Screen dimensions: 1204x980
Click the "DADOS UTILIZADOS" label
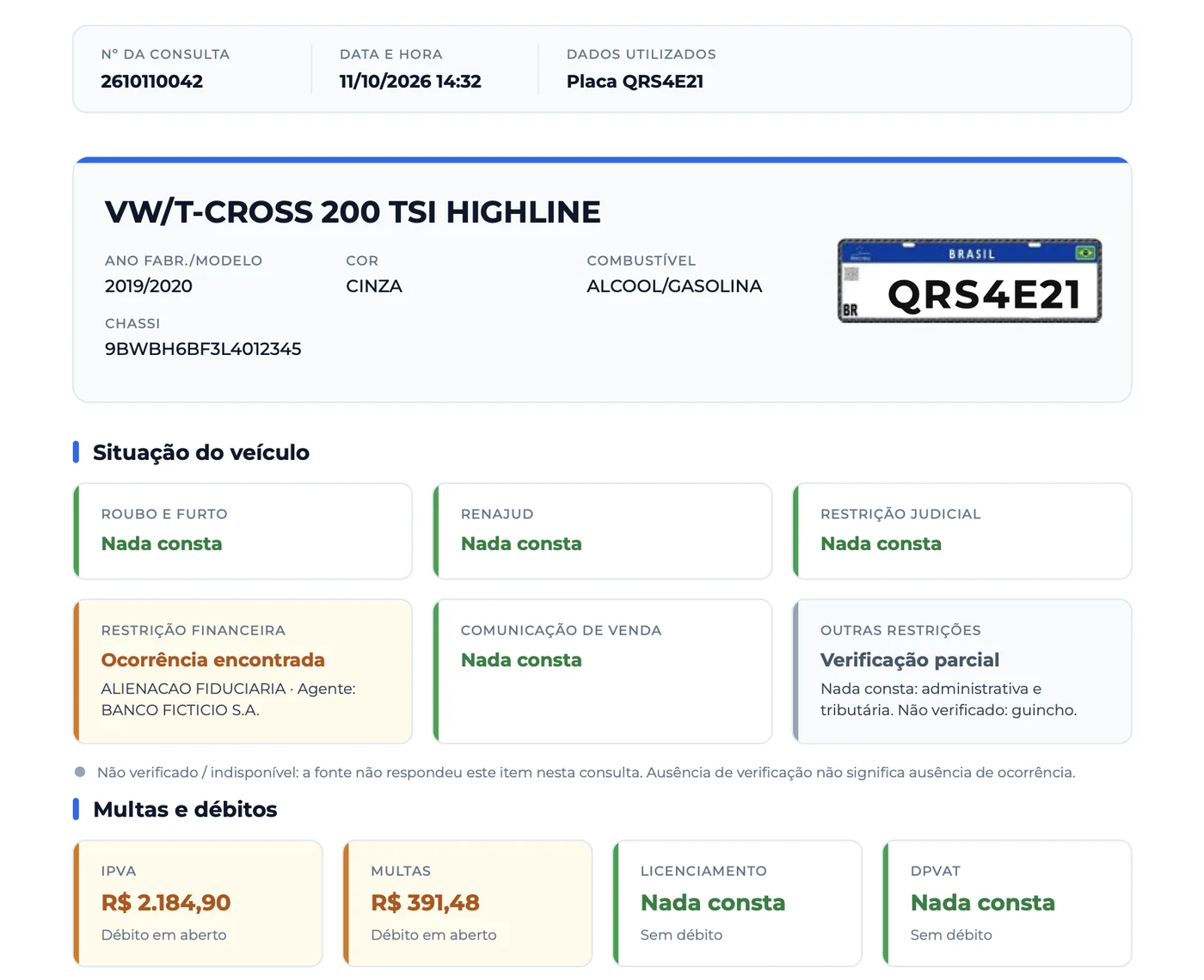pos(642,54)
